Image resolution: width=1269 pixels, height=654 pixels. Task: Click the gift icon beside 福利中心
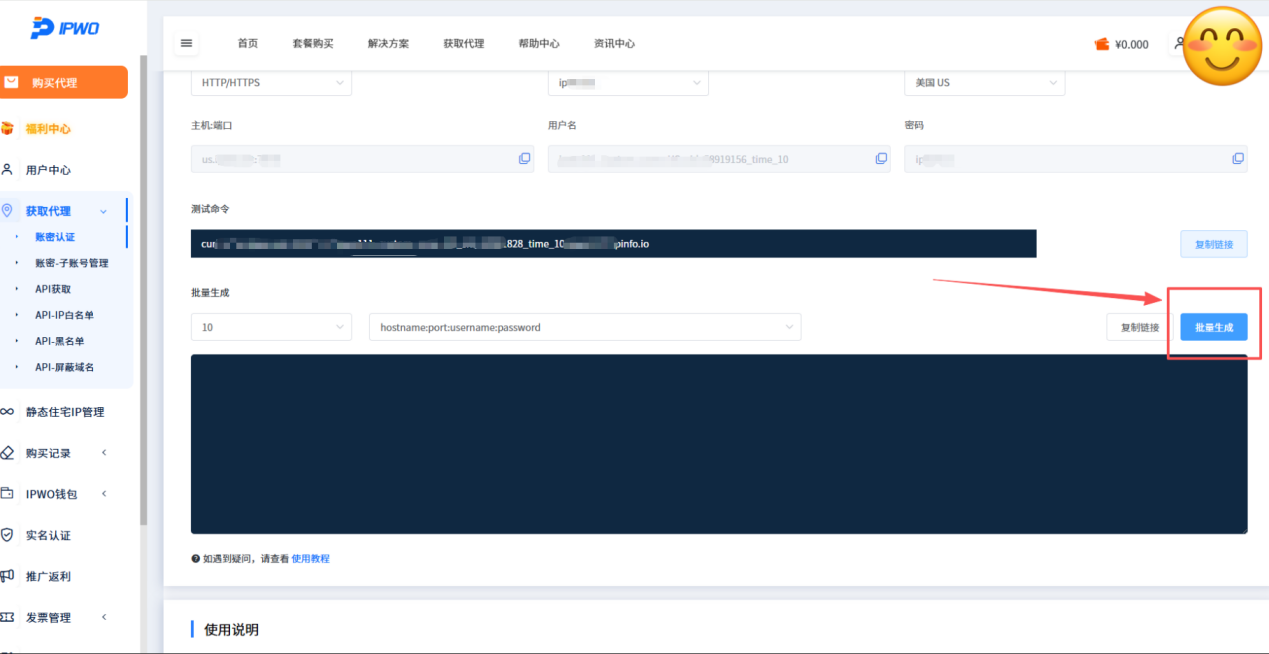tap(8, 129)
